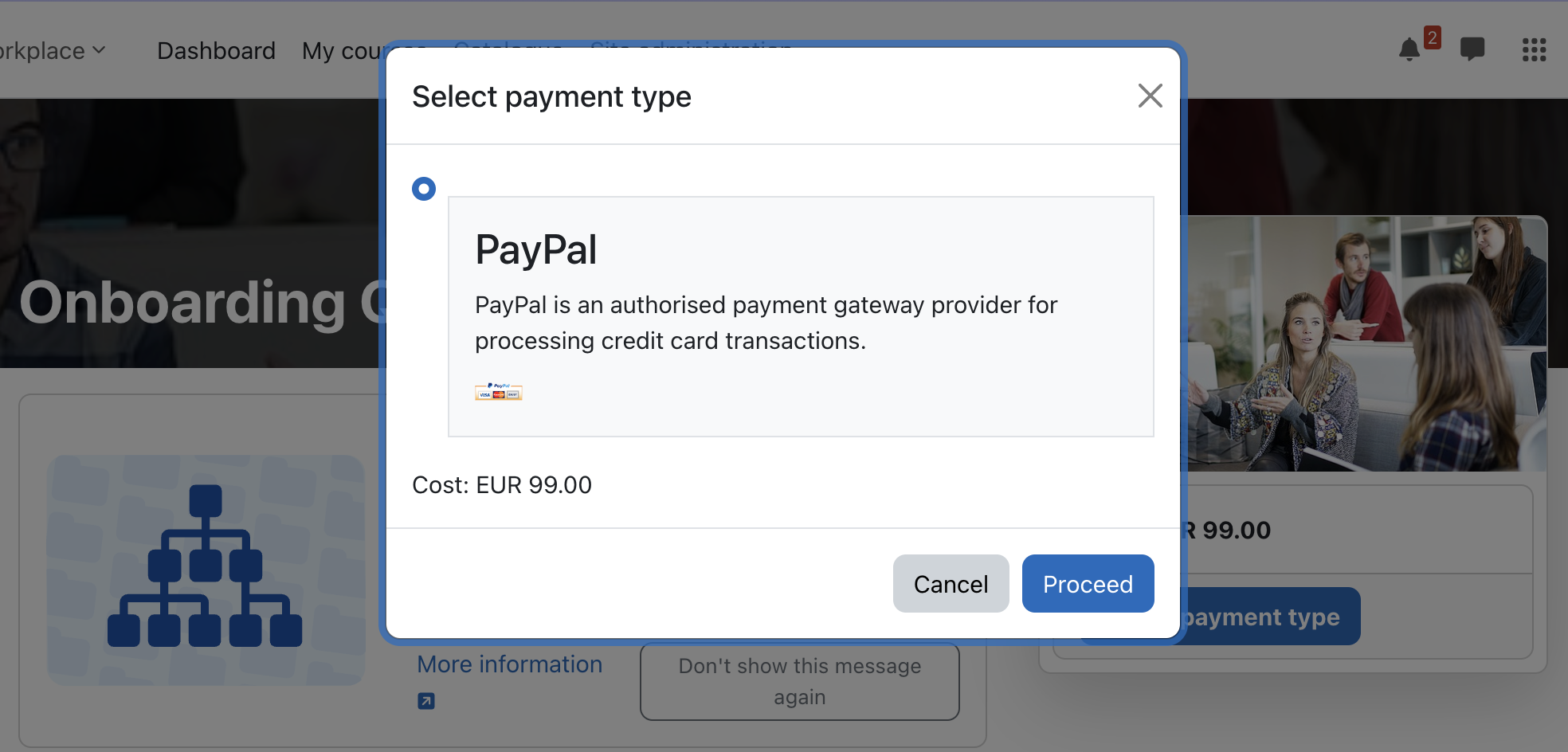Expand the Workplace dropdown chevron
Viewport: 1568px width, 752px height.
pos(99,50)
